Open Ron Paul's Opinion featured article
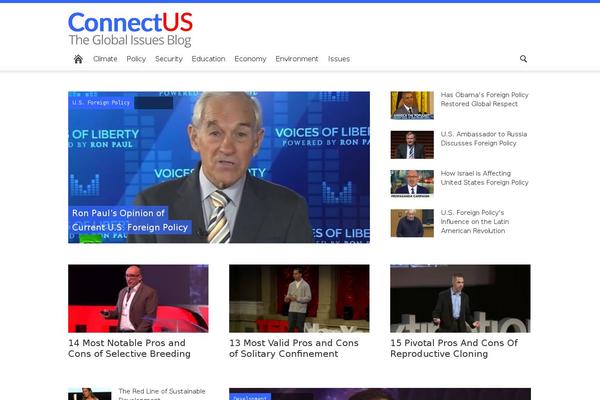Viewport: 600px width, 400px height. [130, 220]
